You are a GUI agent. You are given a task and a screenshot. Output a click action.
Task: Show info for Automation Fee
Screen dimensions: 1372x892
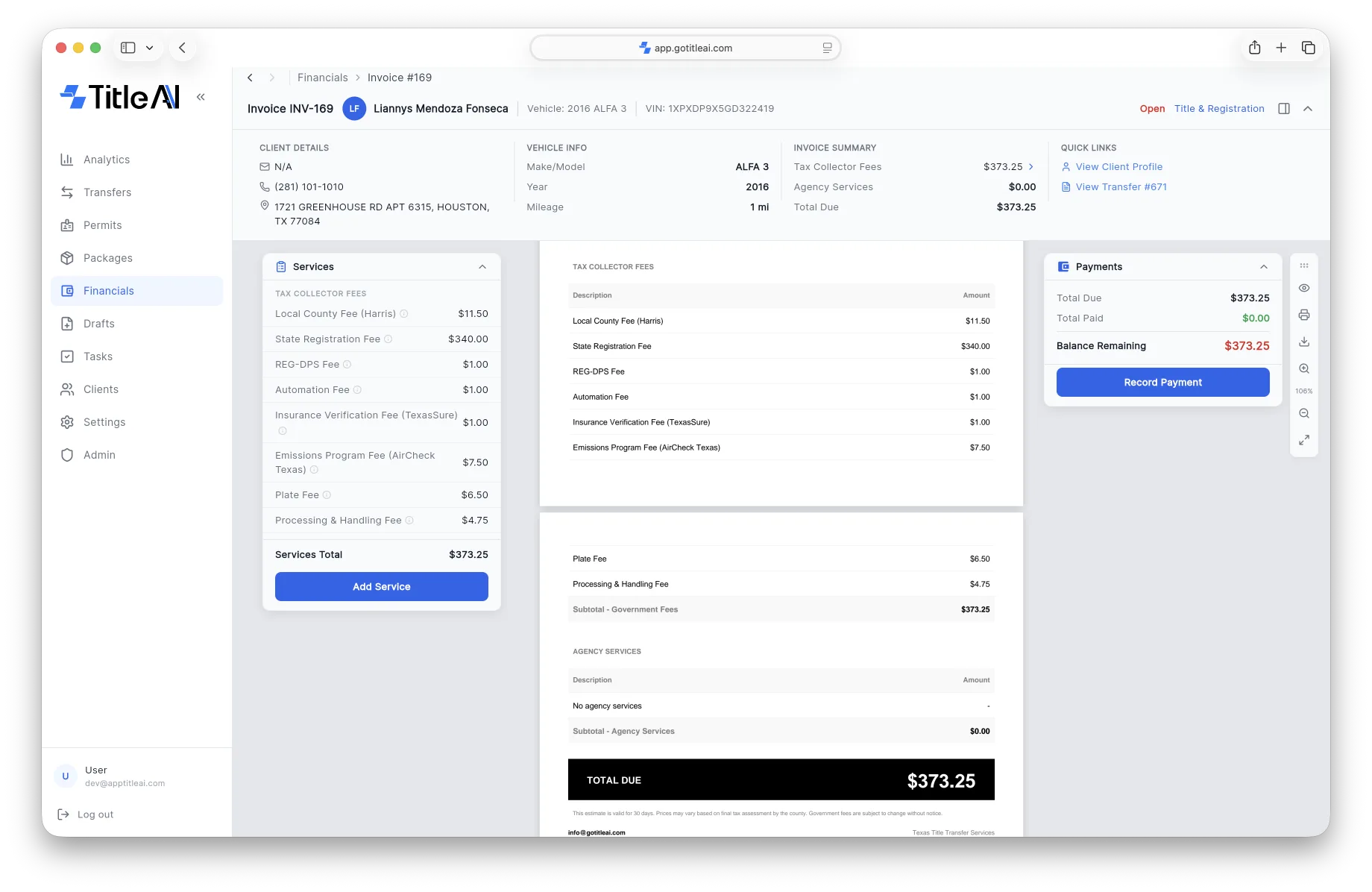[x=357, y=390]
